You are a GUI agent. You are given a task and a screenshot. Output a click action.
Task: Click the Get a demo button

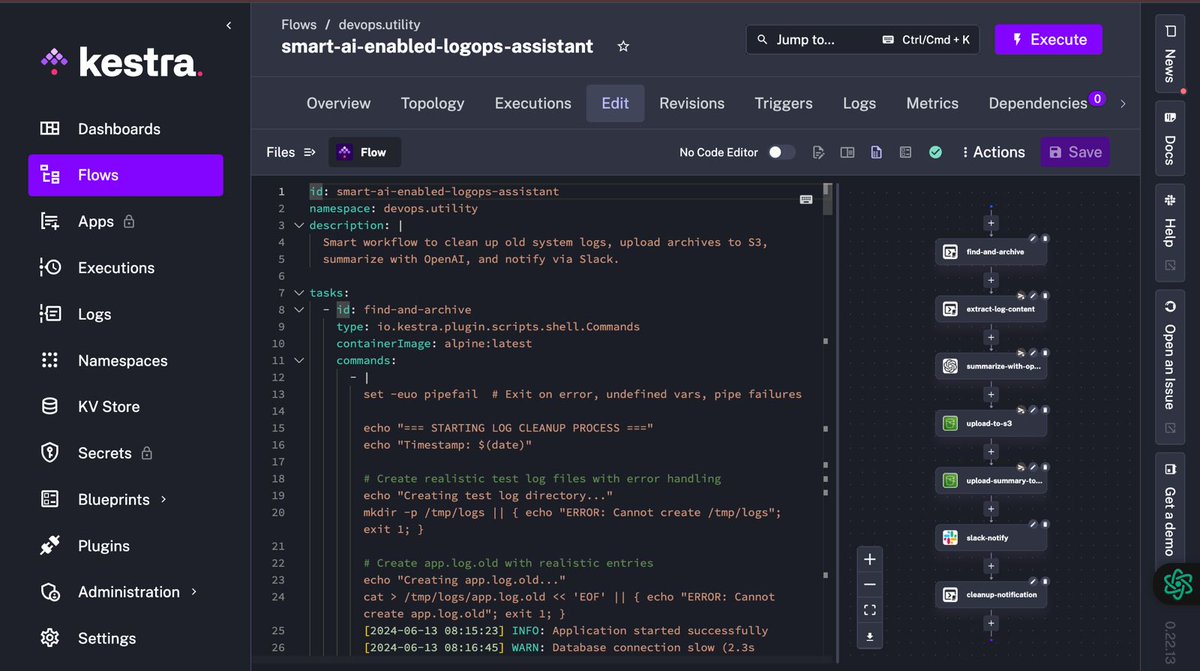point(1169,508)
